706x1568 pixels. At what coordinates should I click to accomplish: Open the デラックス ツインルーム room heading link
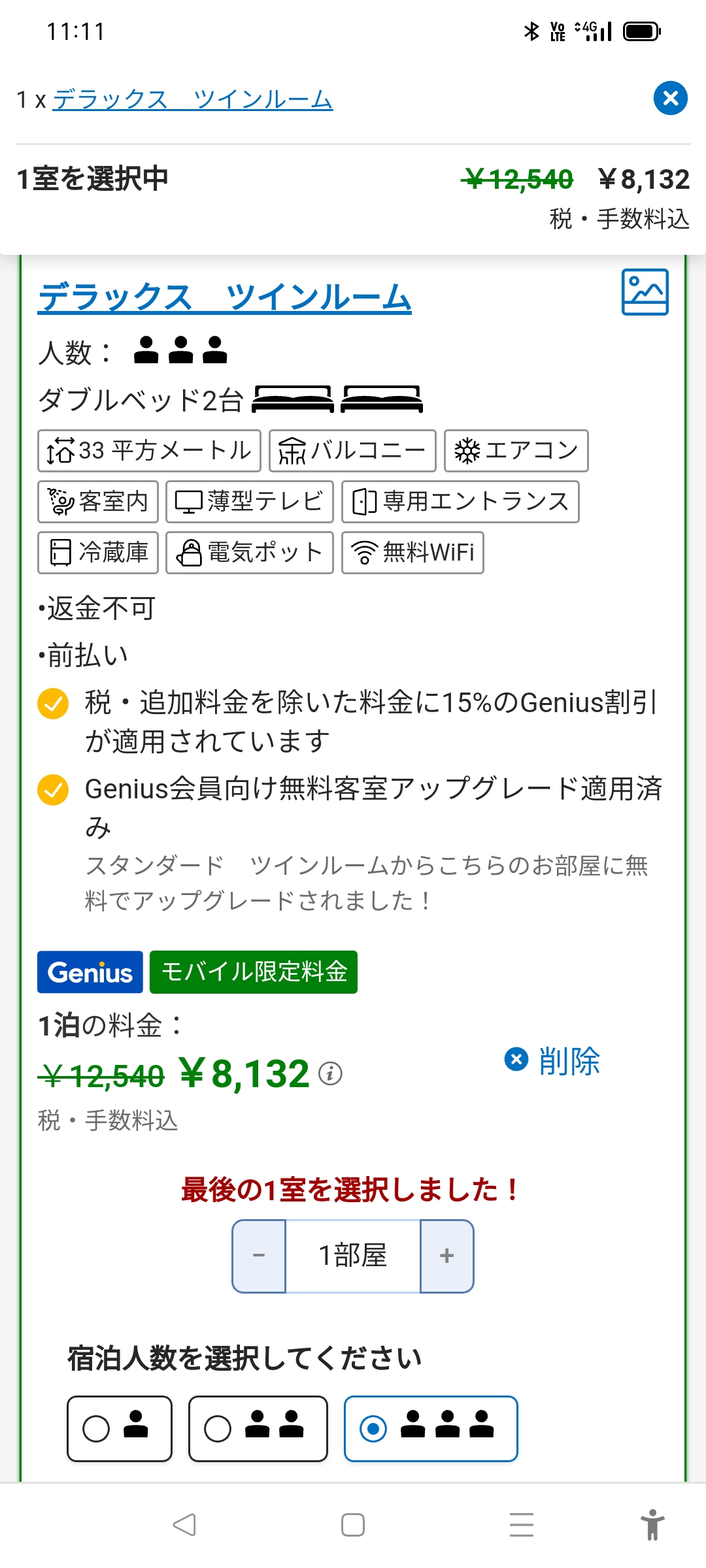[224, 297]
